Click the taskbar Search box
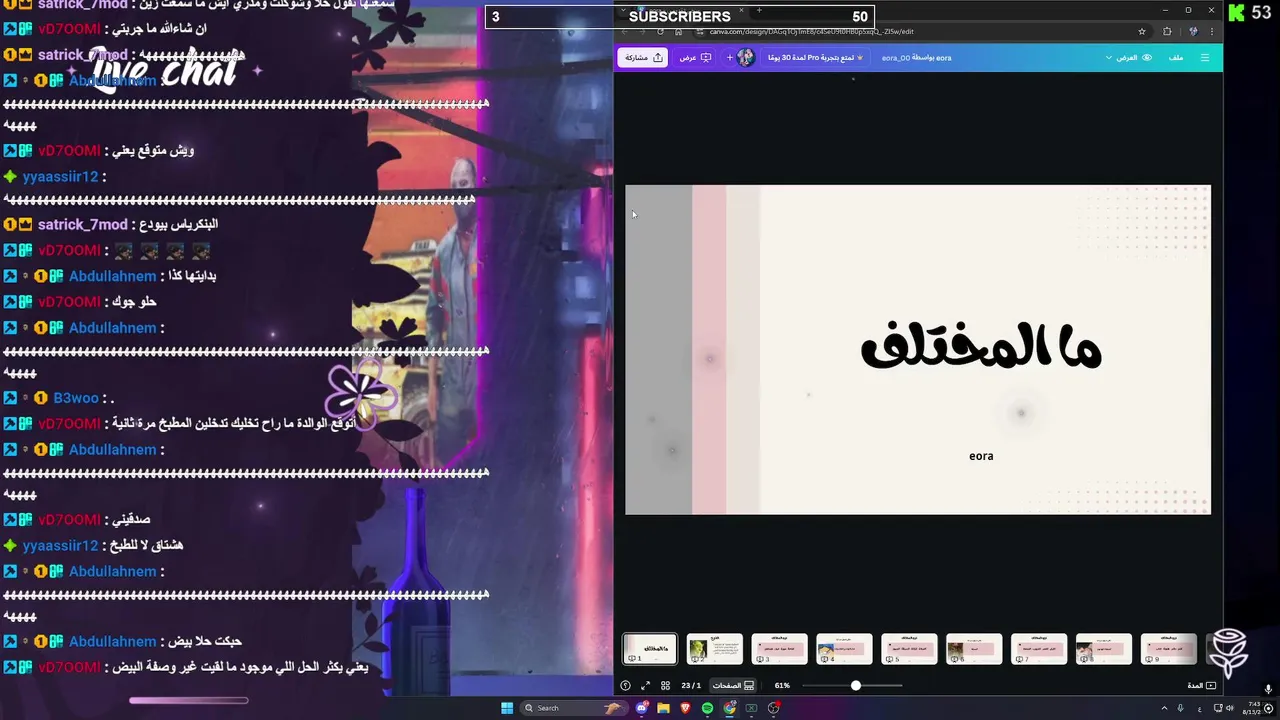This screenshot has width=1280, height=720. 573,708
